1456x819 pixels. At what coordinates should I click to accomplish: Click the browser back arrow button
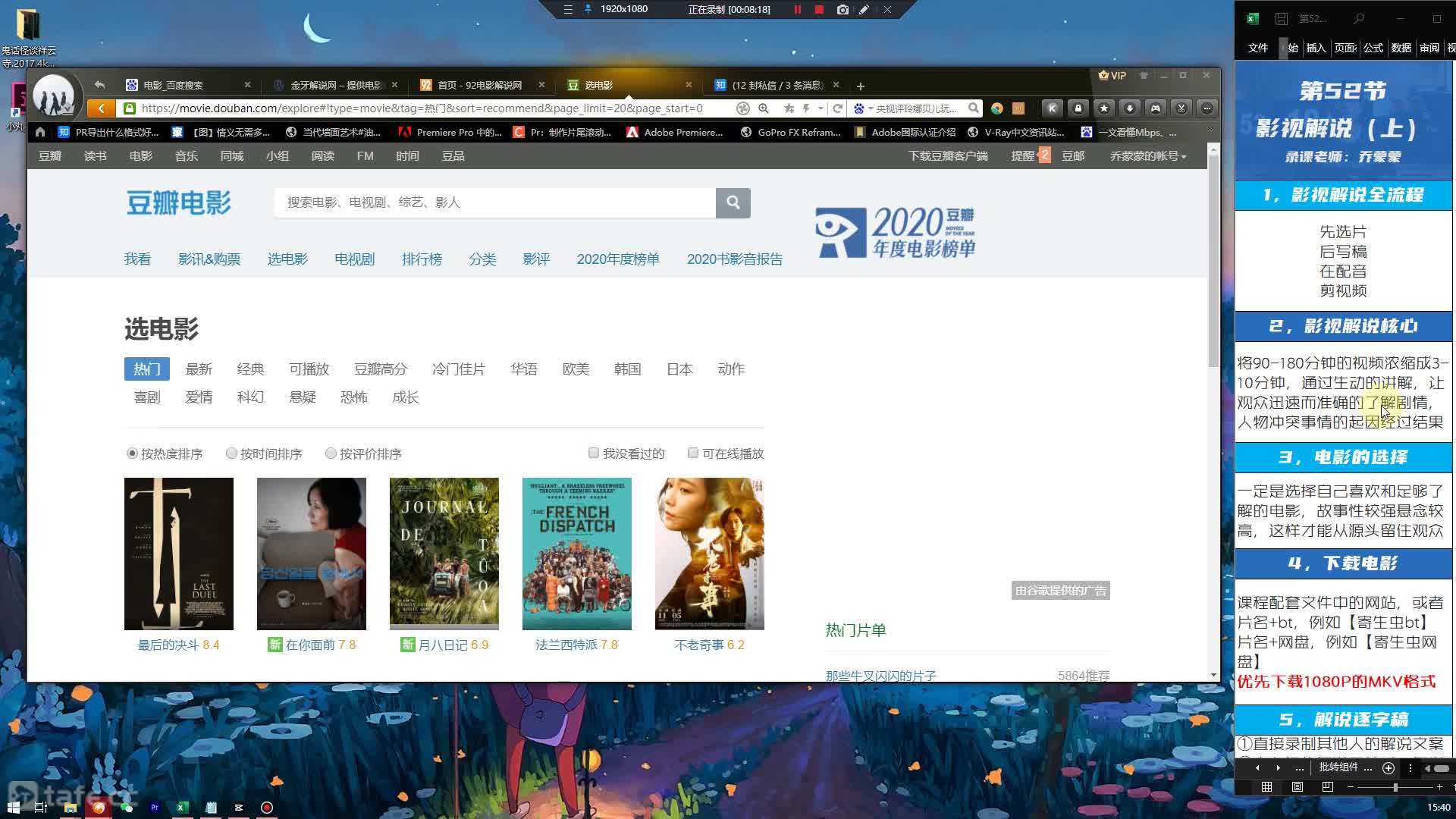coord(101,108)
